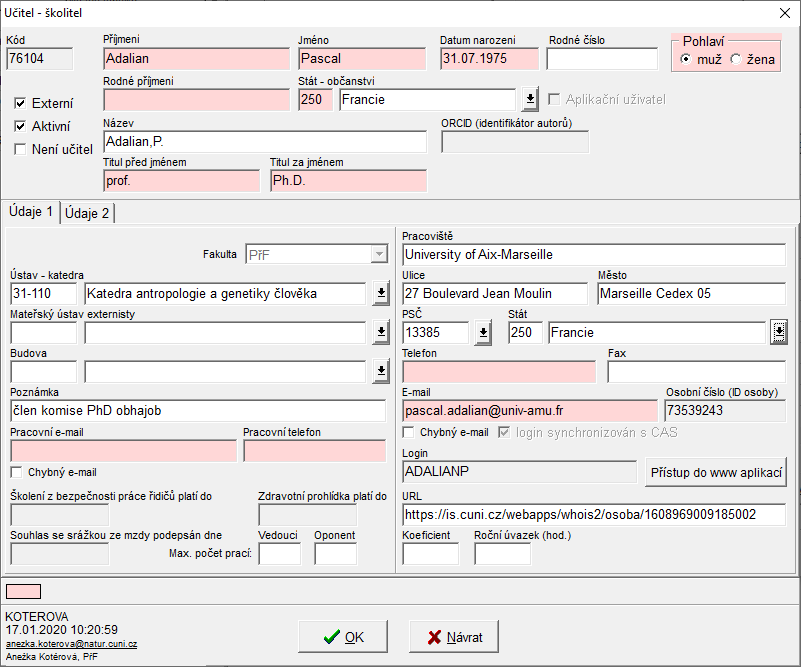Toggle the Aktivní checkbox
Viewport: 801px width, 667px height.
tap(20, 126)
